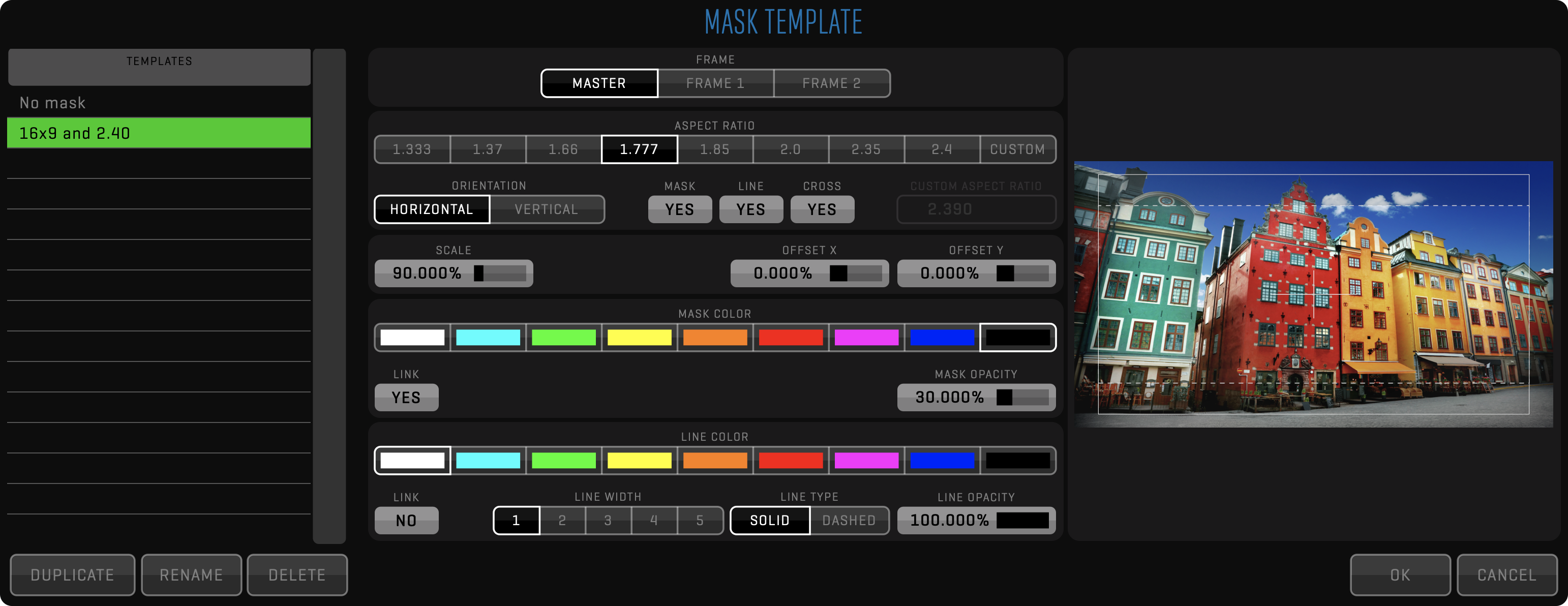Choose the green mask color swatch

click(563, 337)
